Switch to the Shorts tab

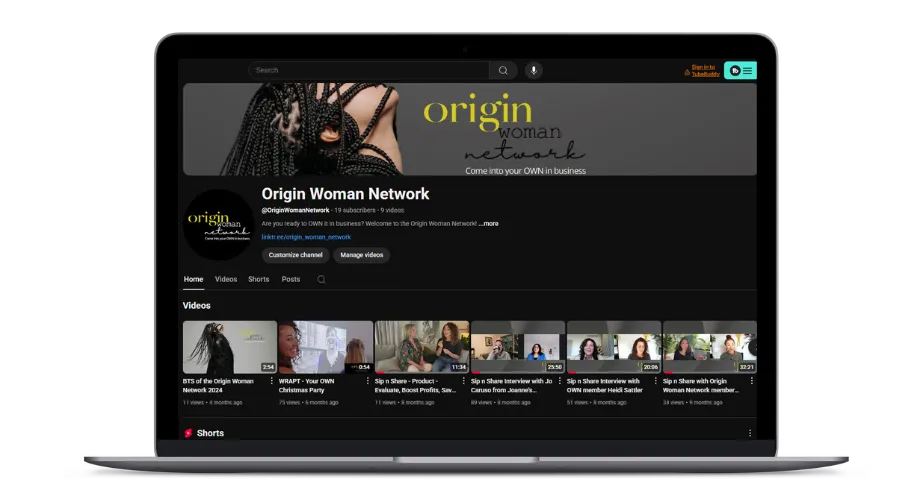(x=258, y=280)
